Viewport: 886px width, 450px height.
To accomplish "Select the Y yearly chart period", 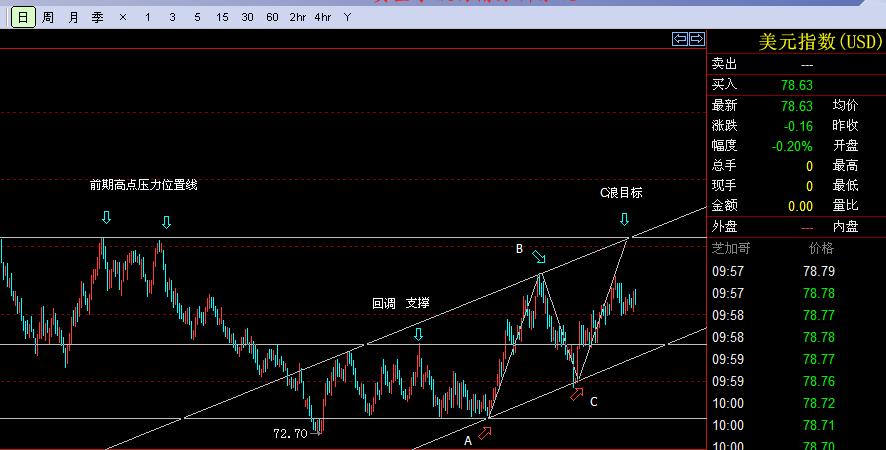I will 347,18.
